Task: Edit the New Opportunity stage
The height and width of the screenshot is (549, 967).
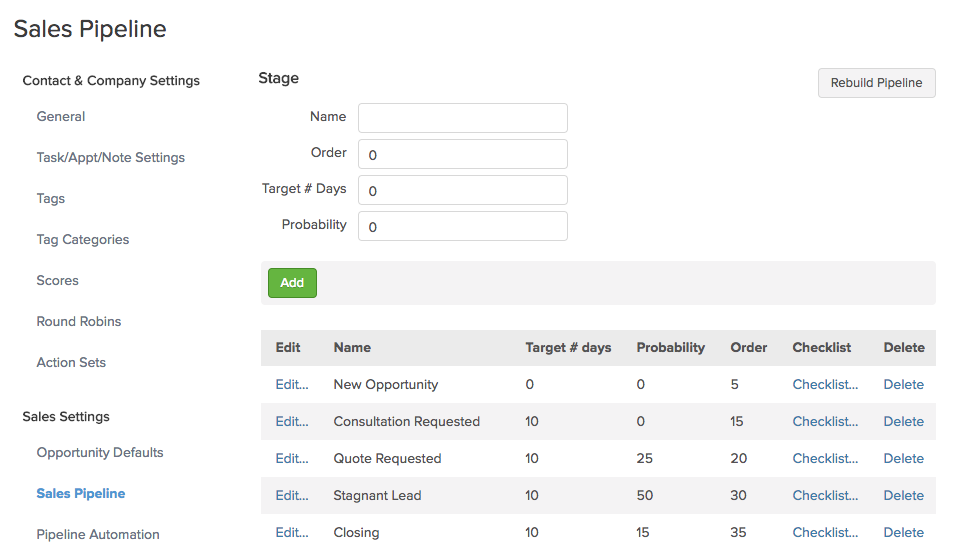Action: (292, 385)
